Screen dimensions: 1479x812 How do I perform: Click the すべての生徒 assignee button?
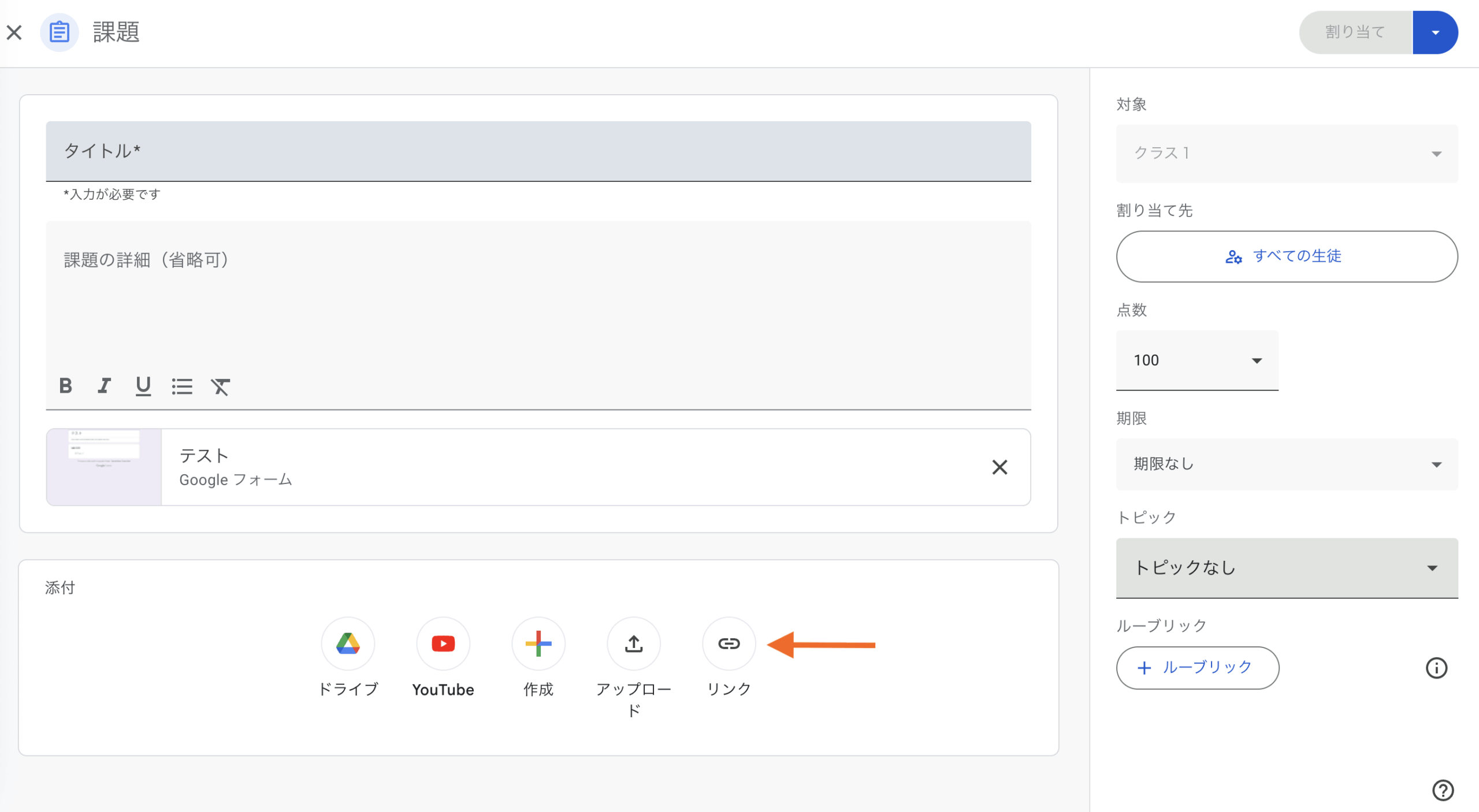coord(1287,256)
